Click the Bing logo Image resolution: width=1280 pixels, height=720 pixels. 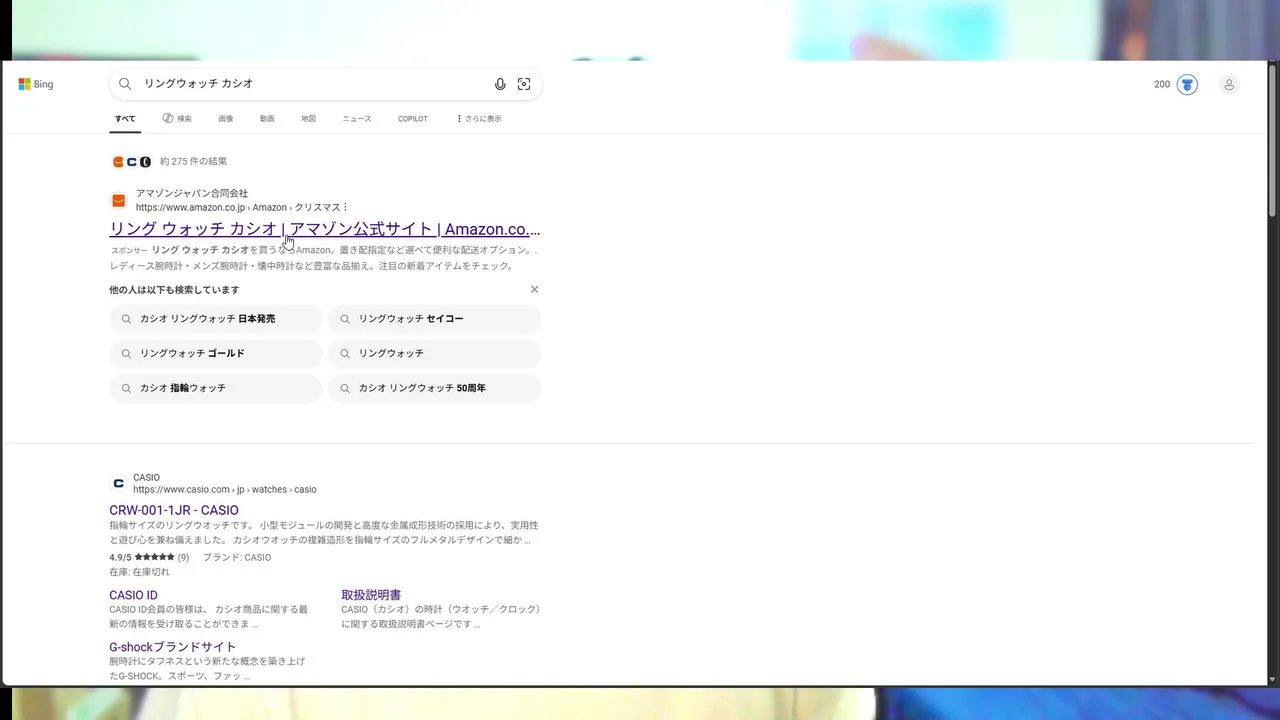point(36,84)
